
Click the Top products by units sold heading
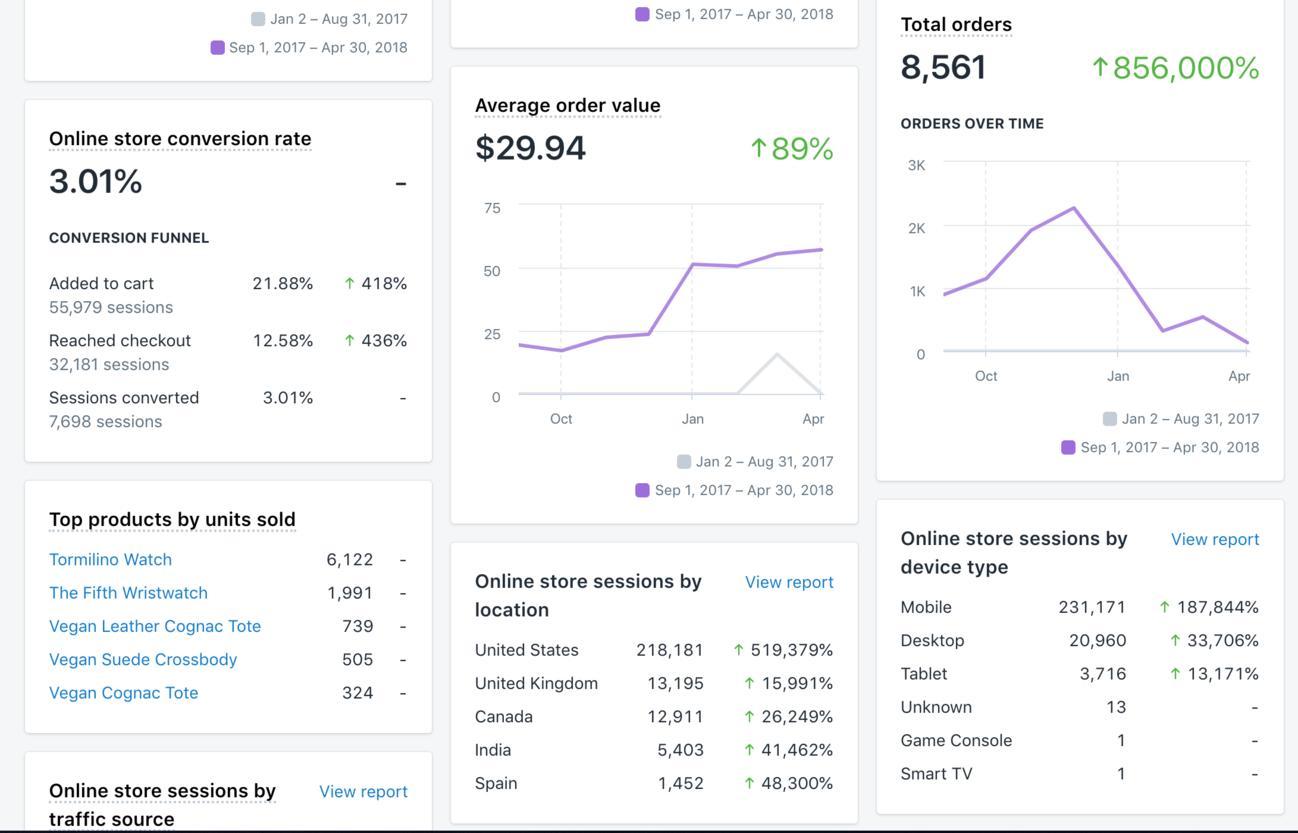[x=172, y=519]
